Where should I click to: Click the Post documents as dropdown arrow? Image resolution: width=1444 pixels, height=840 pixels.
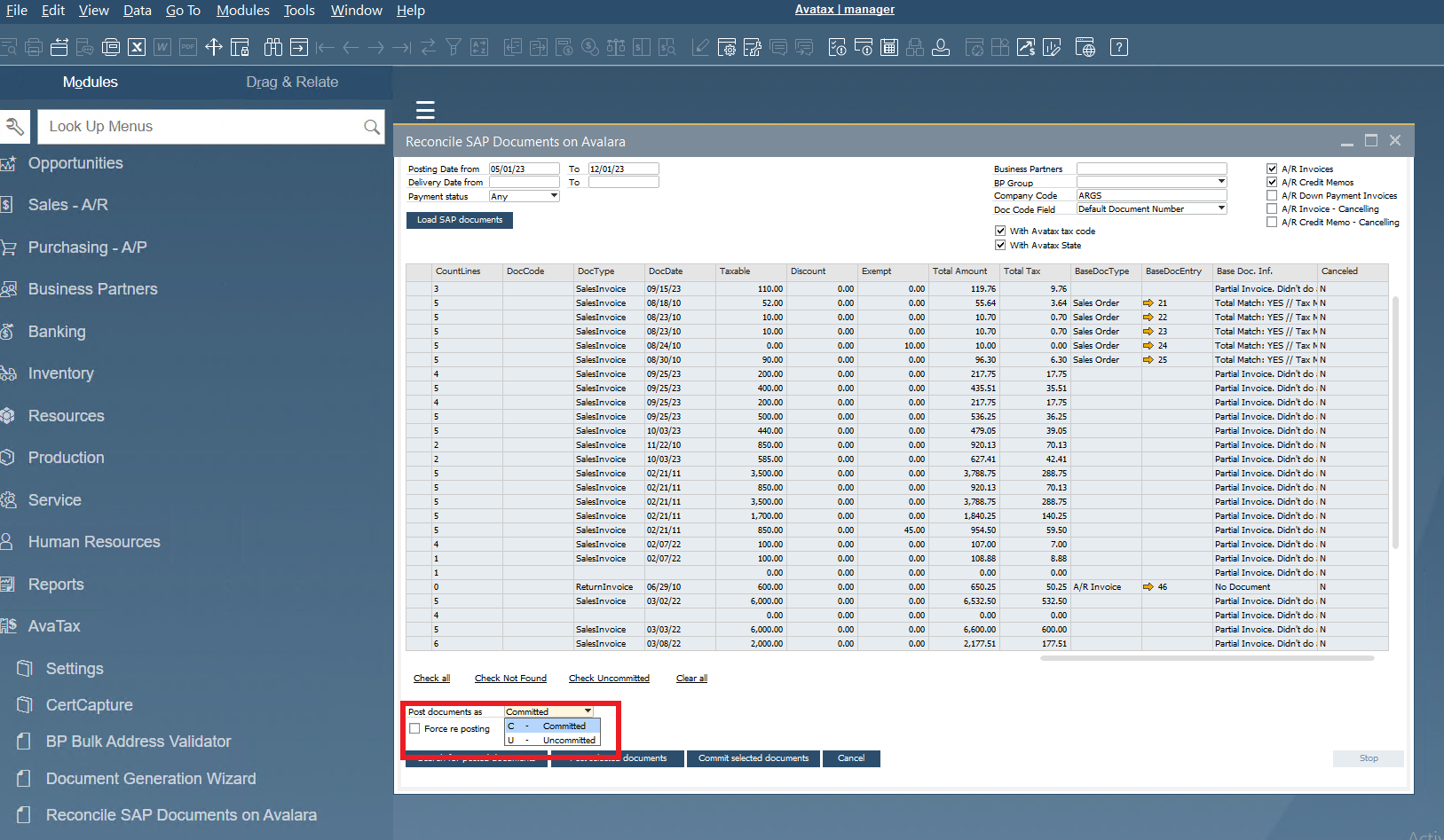point(588,711)
